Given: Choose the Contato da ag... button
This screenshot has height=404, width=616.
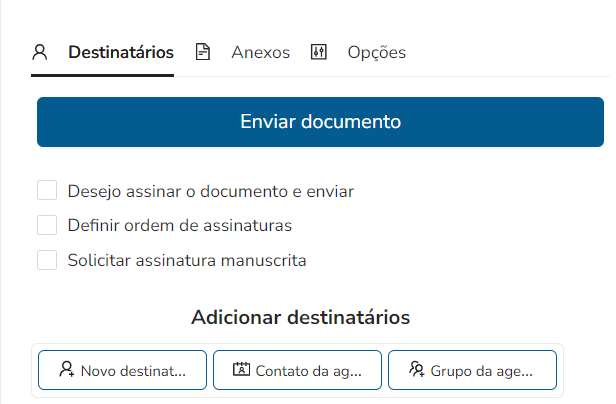Looking at the screenshot, I should tap(297, 370).
